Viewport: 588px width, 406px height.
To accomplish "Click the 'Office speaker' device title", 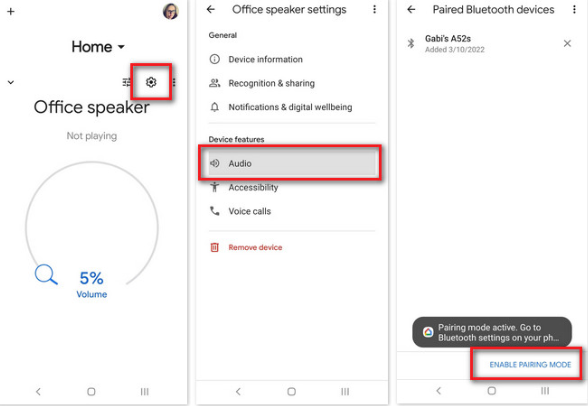I will click(92, 108).
